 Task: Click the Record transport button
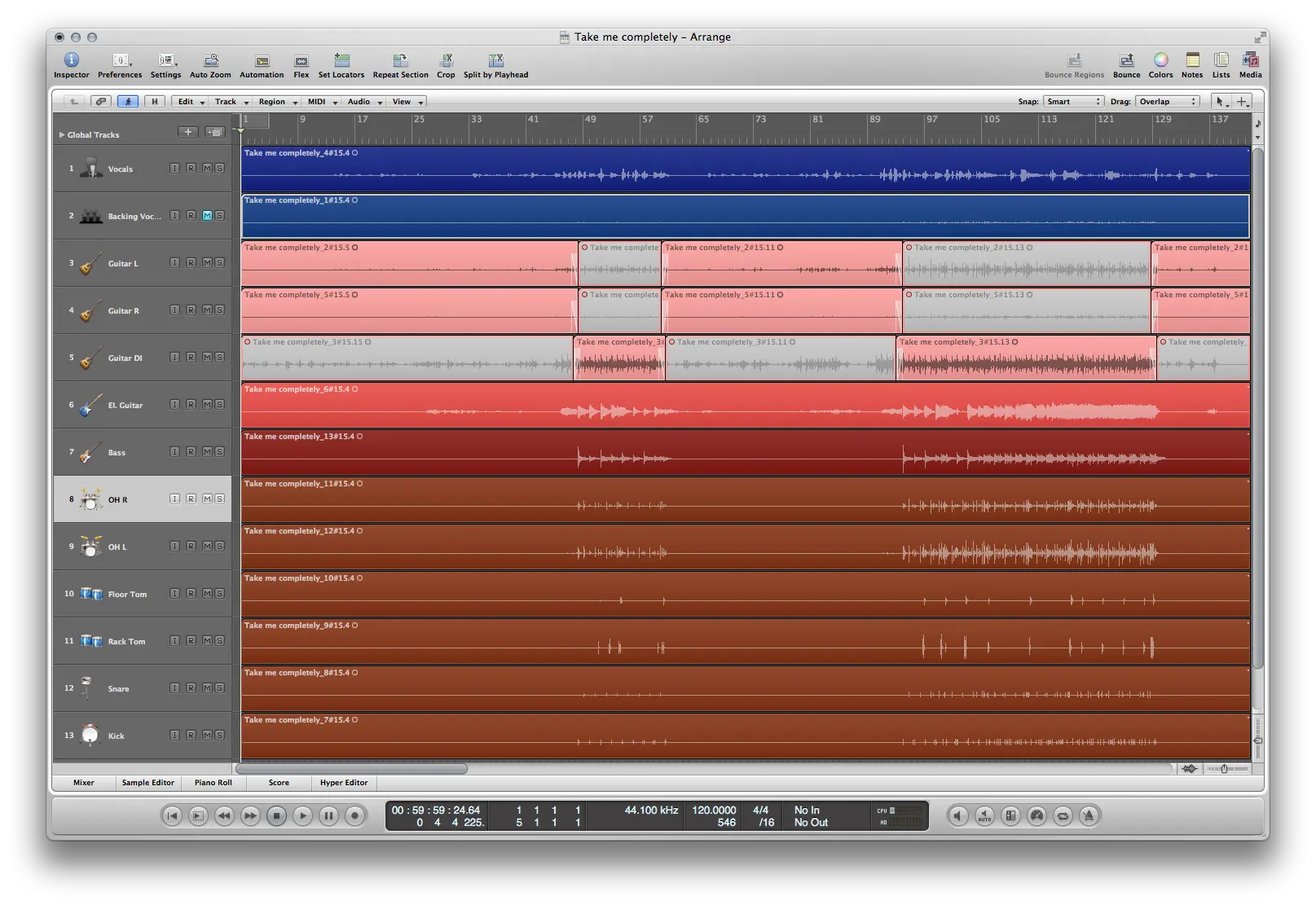pyautogui.click(x=354, y=815)
